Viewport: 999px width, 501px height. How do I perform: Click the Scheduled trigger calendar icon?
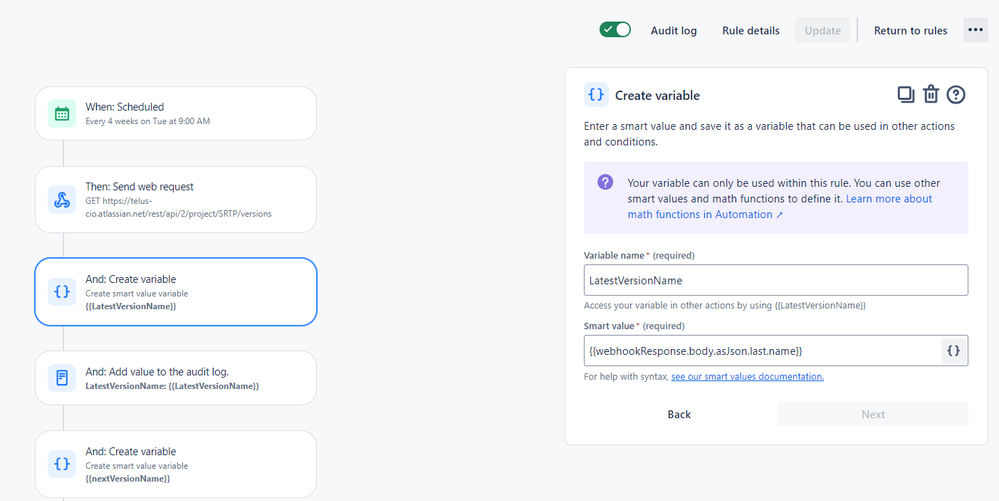[x=62, y=114]
